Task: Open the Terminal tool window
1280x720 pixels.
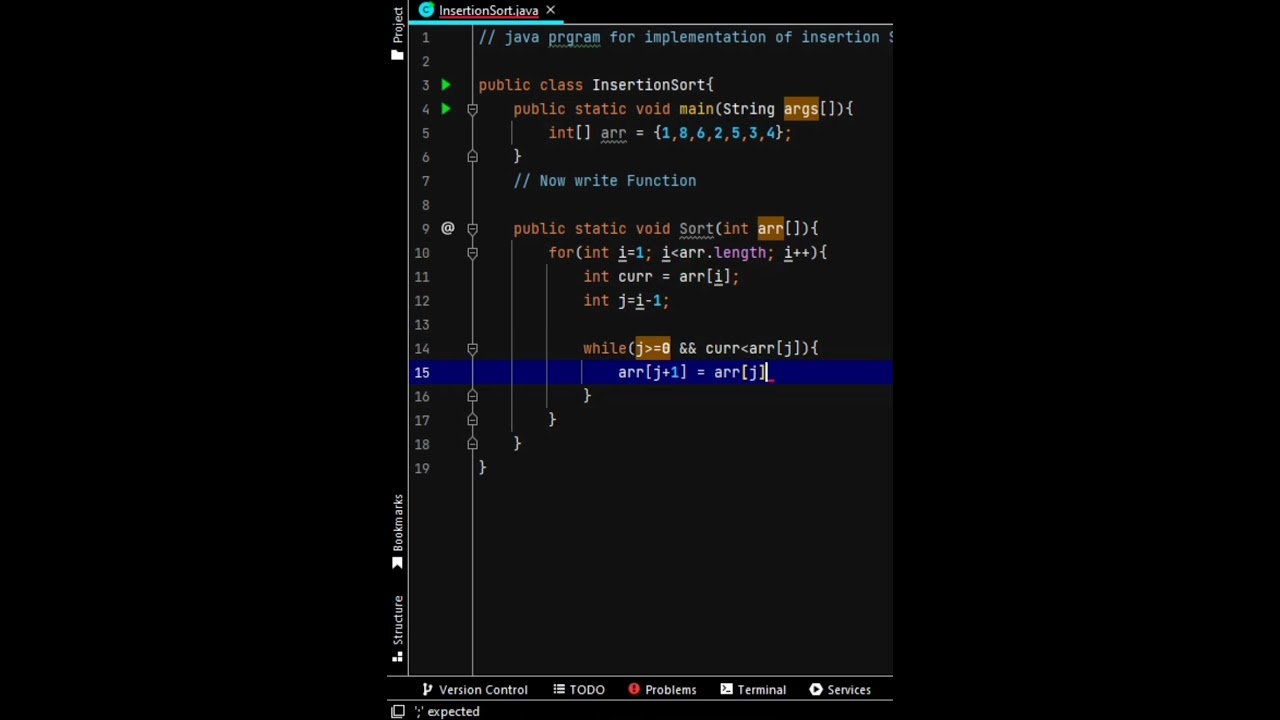Action: [753, 689]
